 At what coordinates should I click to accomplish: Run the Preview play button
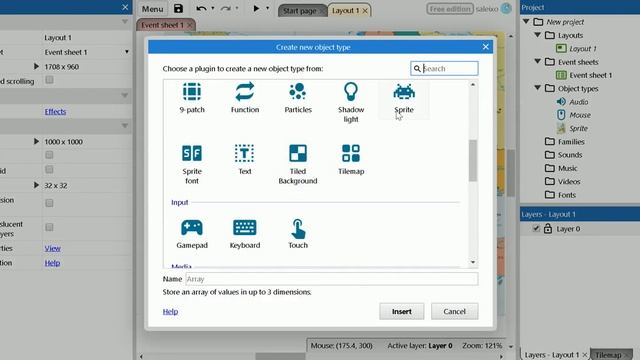256,8
